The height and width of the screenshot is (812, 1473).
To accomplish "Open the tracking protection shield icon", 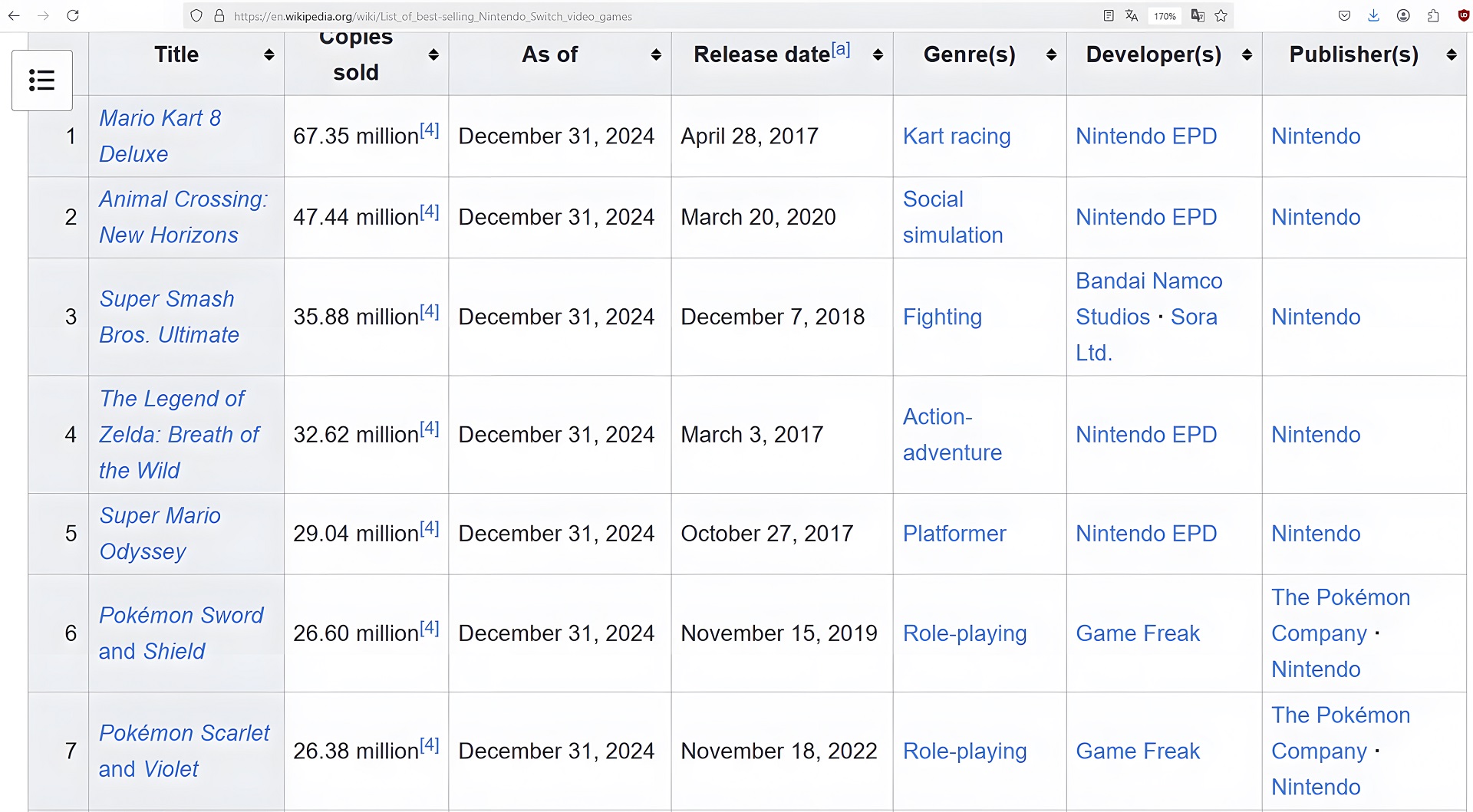I will tap(196, 16).
